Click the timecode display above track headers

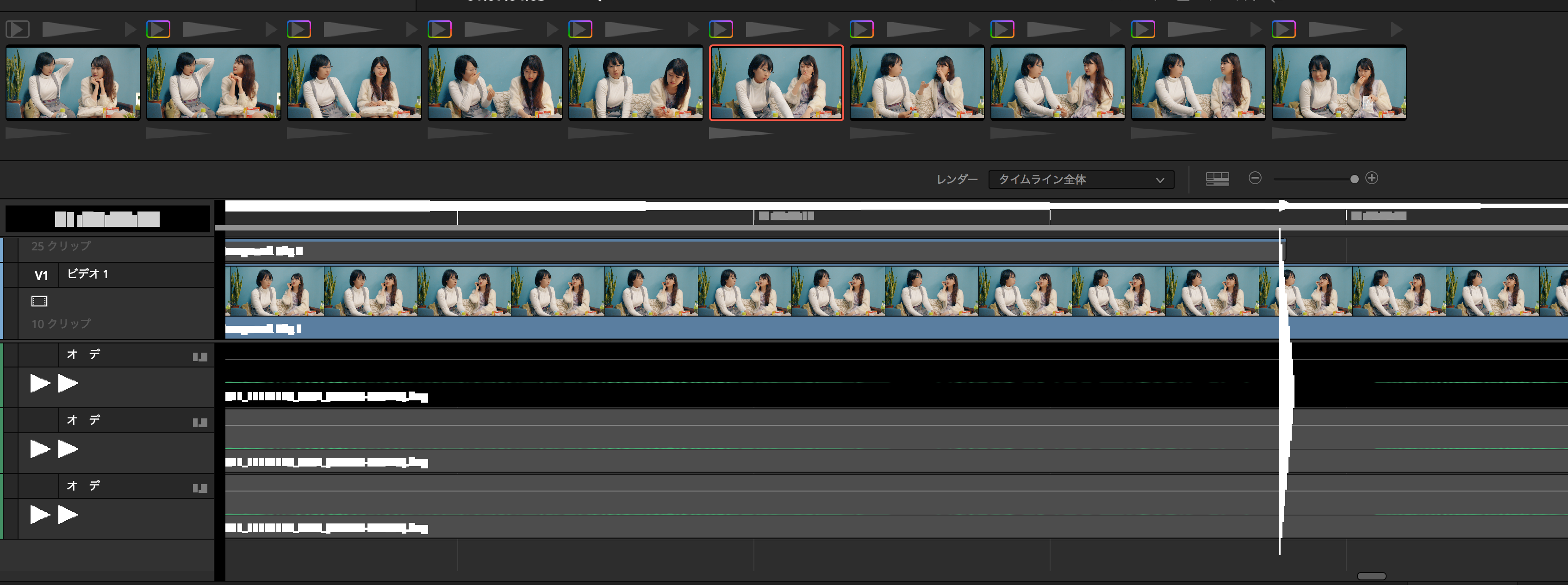tap(107, 219)
